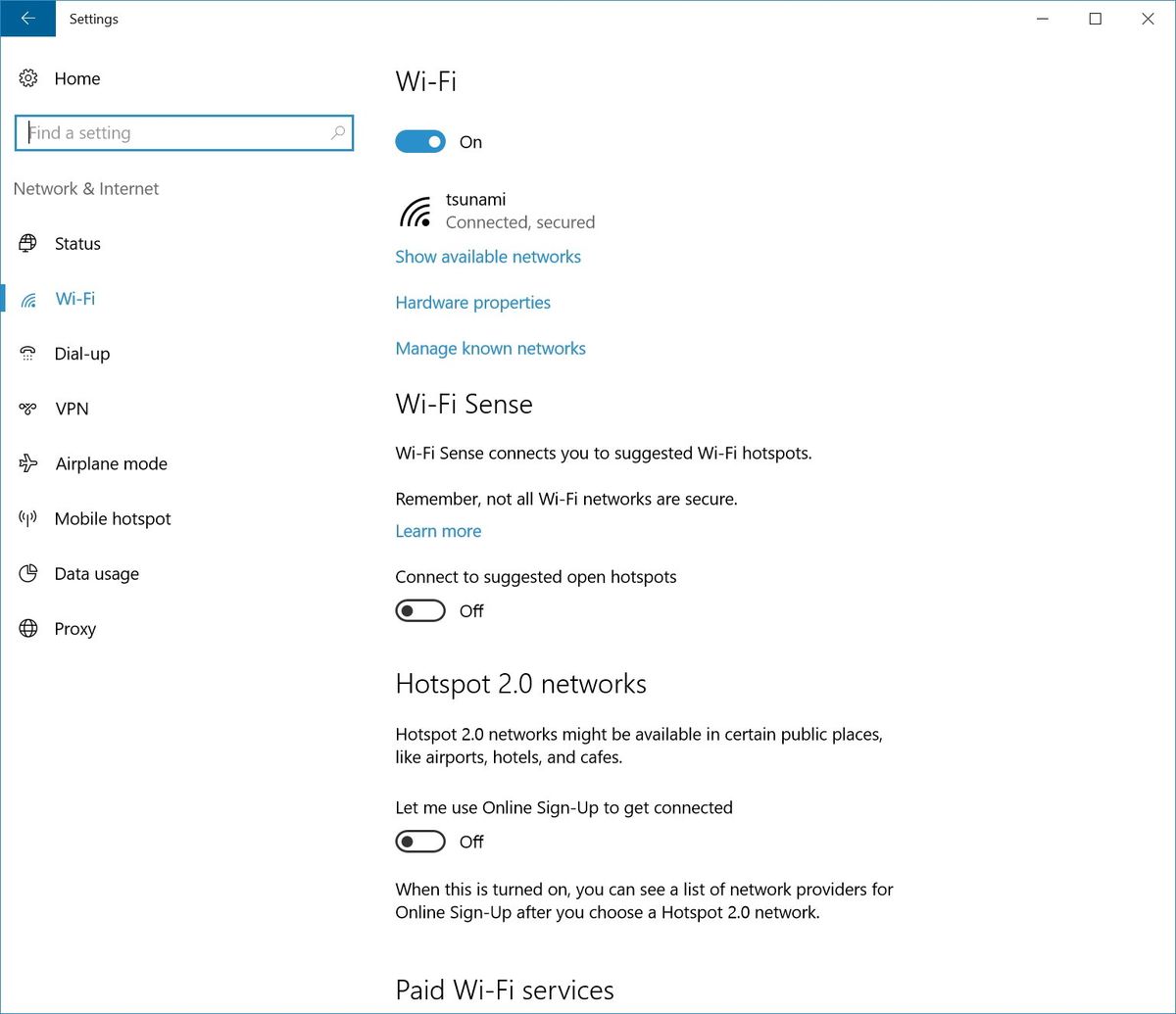The height and width of the screenshot is (1014, 1176).
Task: Open Mobile hotspot via its broadcast icon
Action: pos(29,518)
